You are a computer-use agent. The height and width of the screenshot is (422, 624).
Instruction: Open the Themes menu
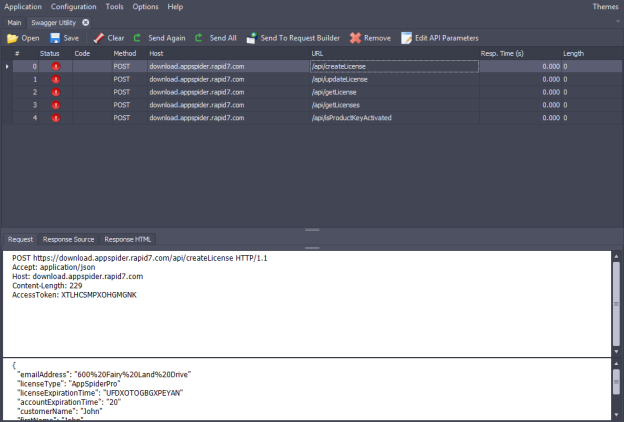[x=605, y=6]
